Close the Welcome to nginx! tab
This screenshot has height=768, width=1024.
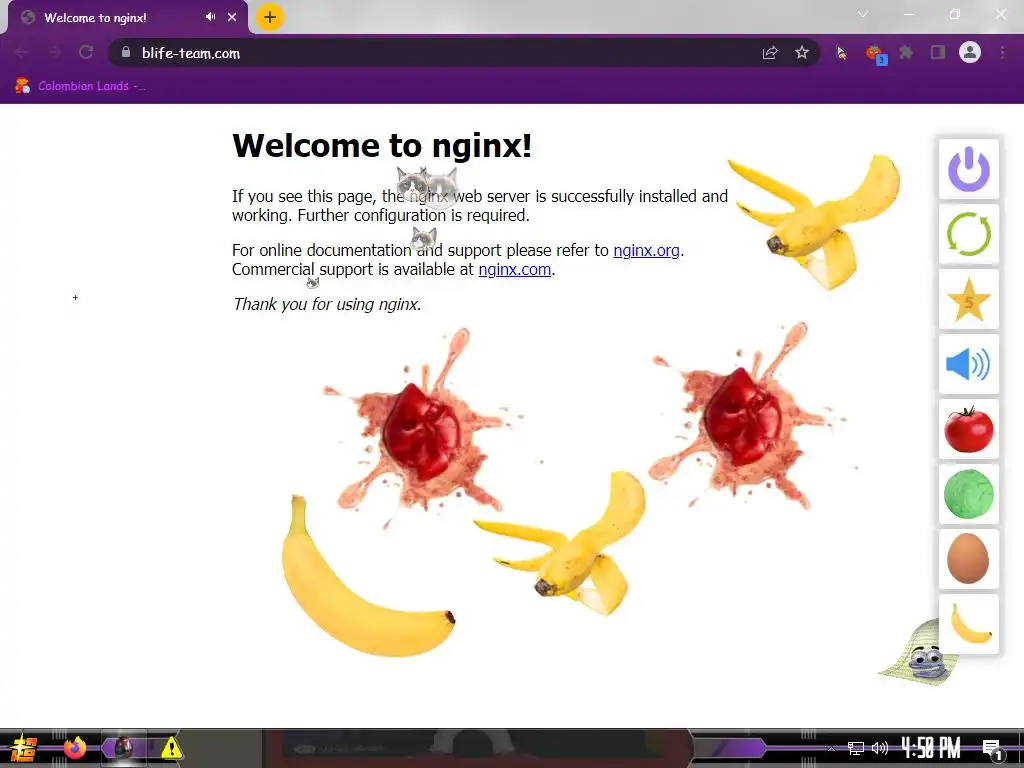tap(232, 17)
